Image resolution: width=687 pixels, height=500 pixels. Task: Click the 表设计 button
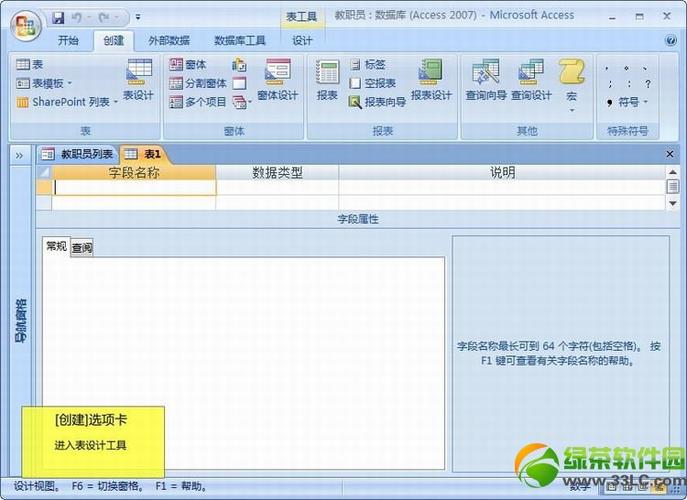coord(138,80)
